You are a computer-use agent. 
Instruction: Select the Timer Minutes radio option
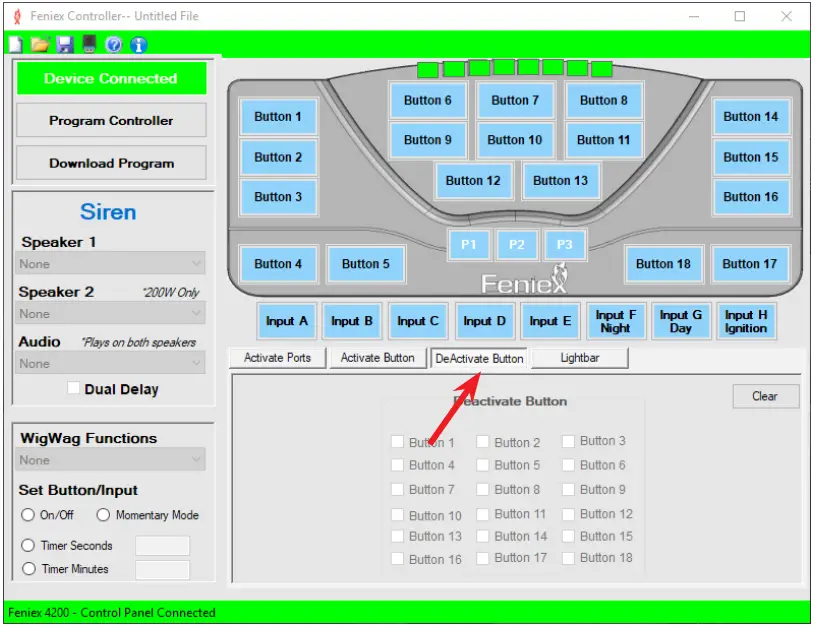click(29, 569)
